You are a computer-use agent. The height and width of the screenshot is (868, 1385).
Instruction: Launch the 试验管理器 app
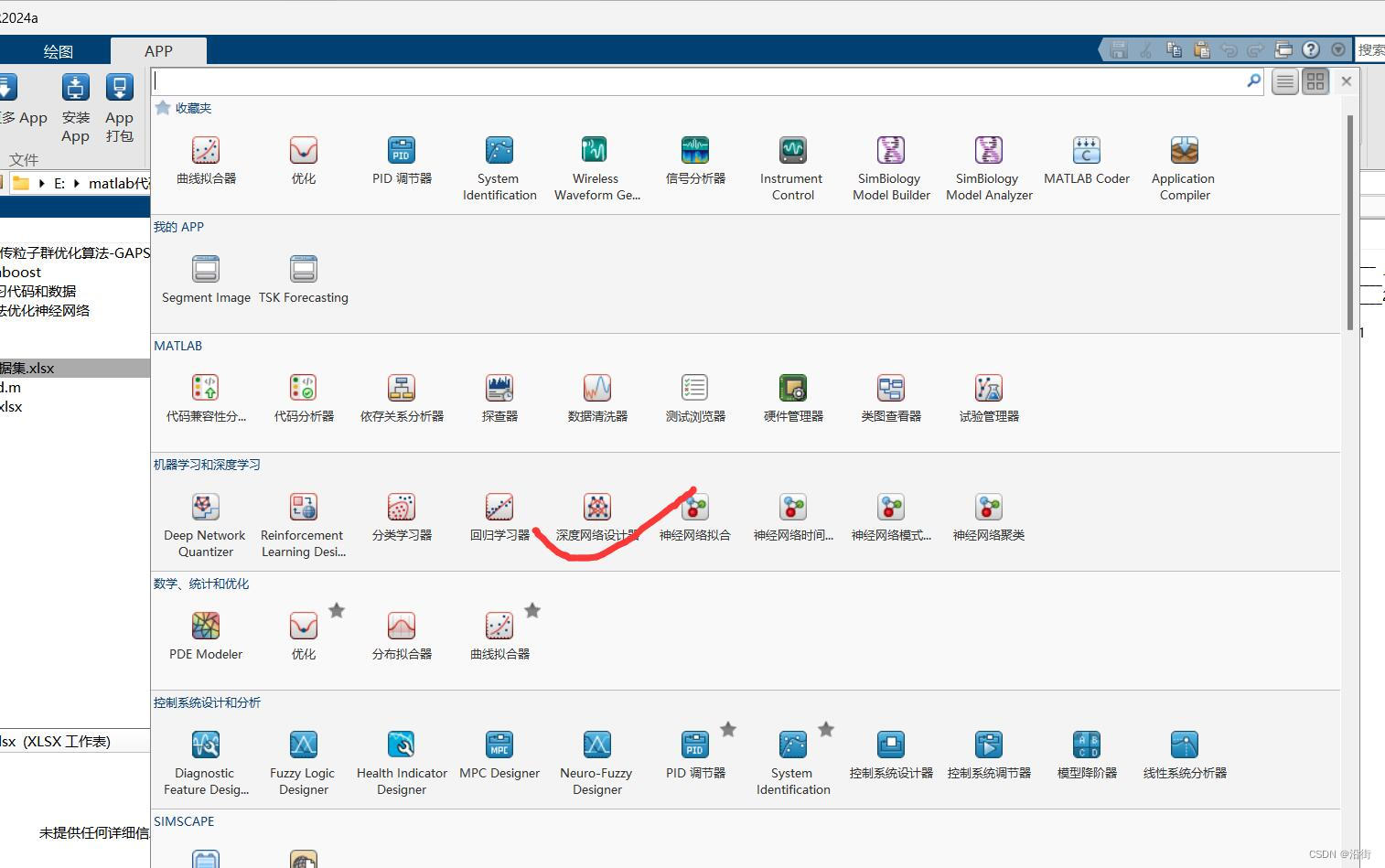click(x=989, y=398)
